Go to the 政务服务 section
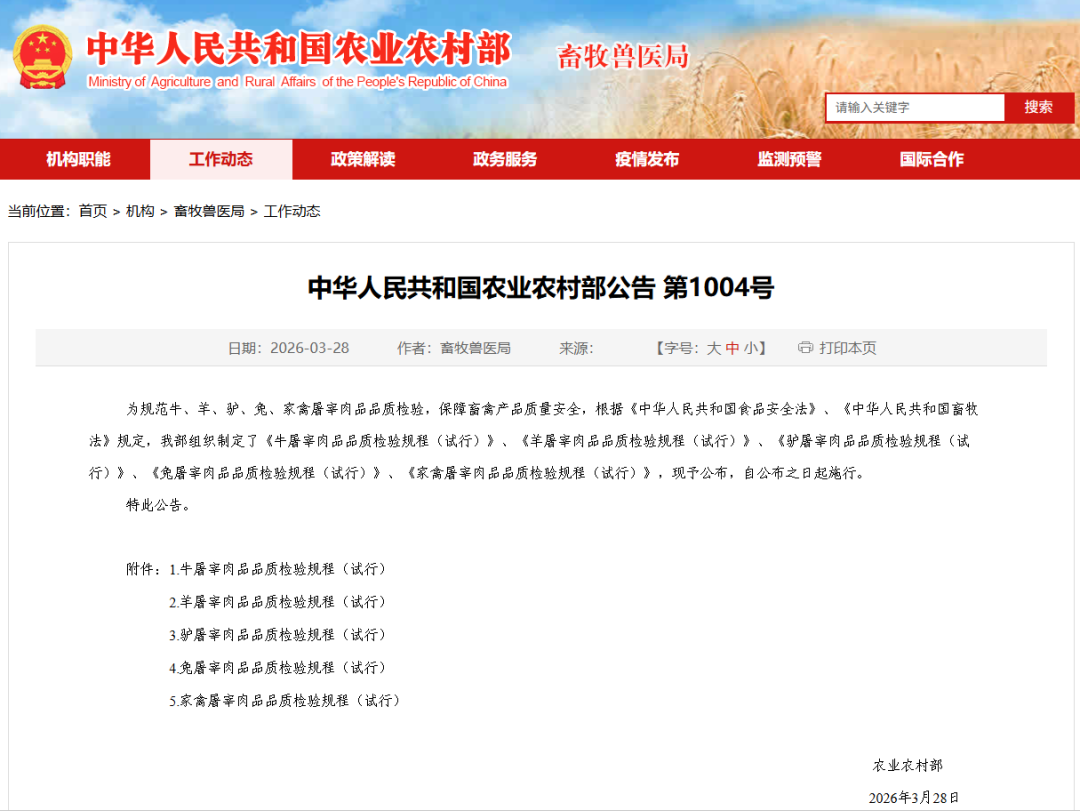Screen dimensions: 1080x811 point(505,159)
